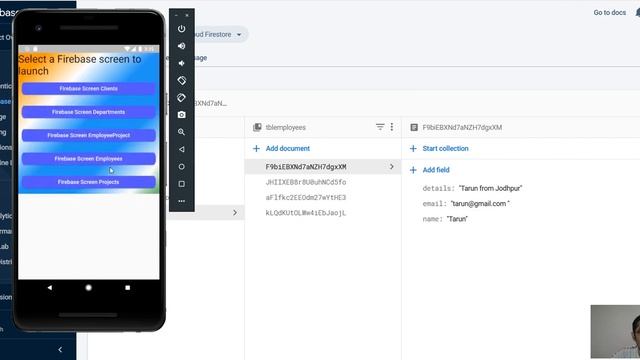Click emulator toolbar minimize dash
Screen dimensions: 640x360
176,16
